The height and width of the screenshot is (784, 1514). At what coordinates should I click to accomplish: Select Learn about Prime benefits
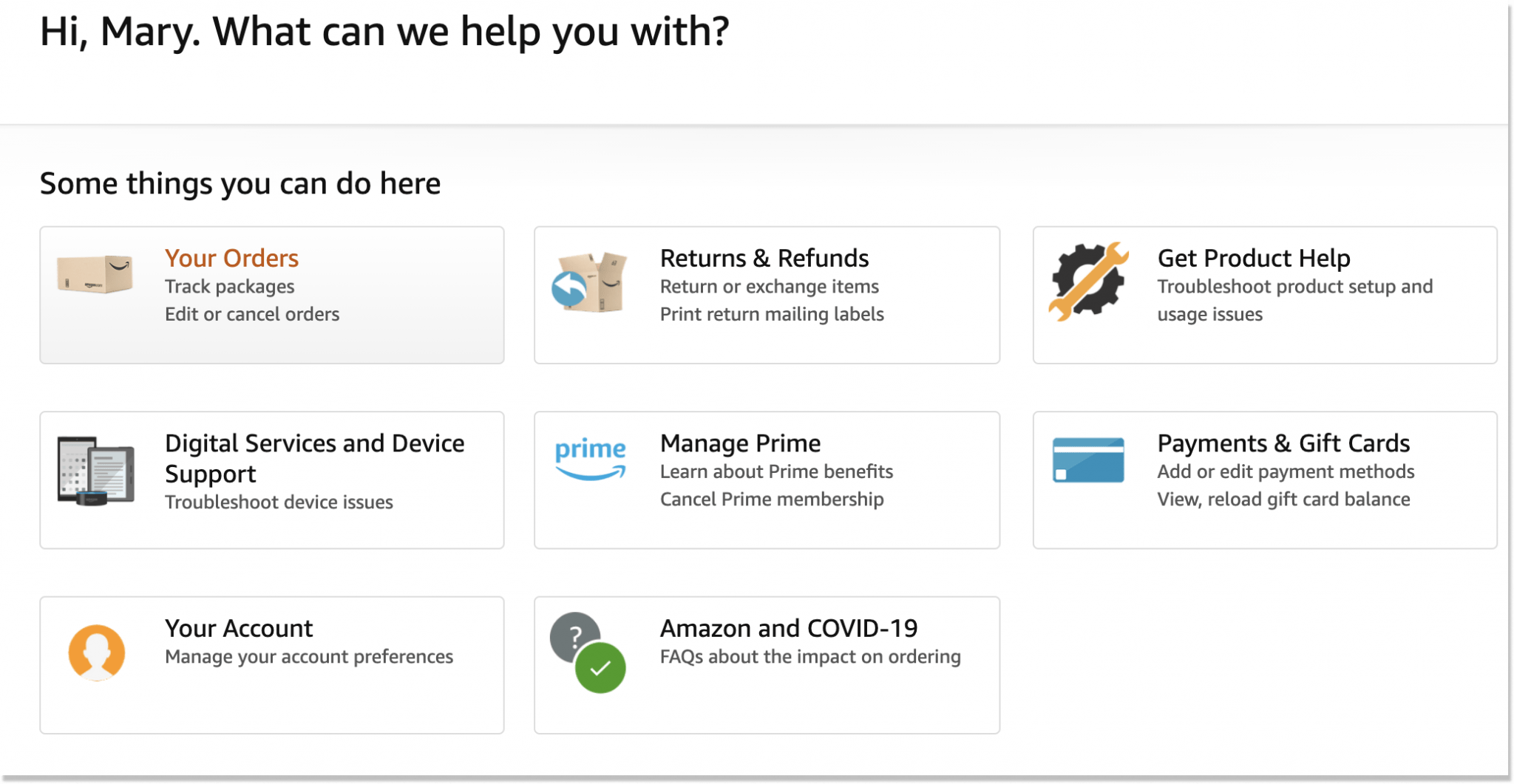[776, 471]
